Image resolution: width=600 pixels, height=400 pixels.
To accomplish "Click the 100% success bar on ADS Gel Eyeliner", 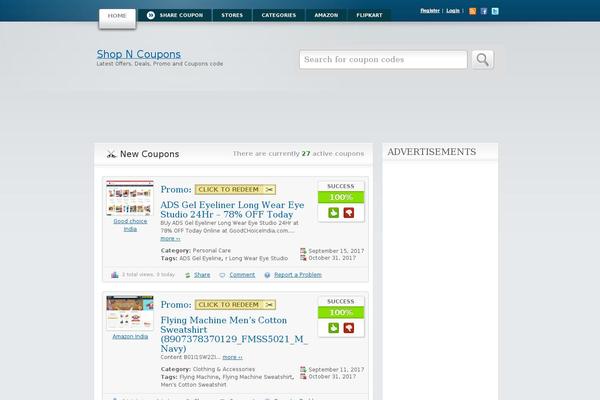I will 341,197.
